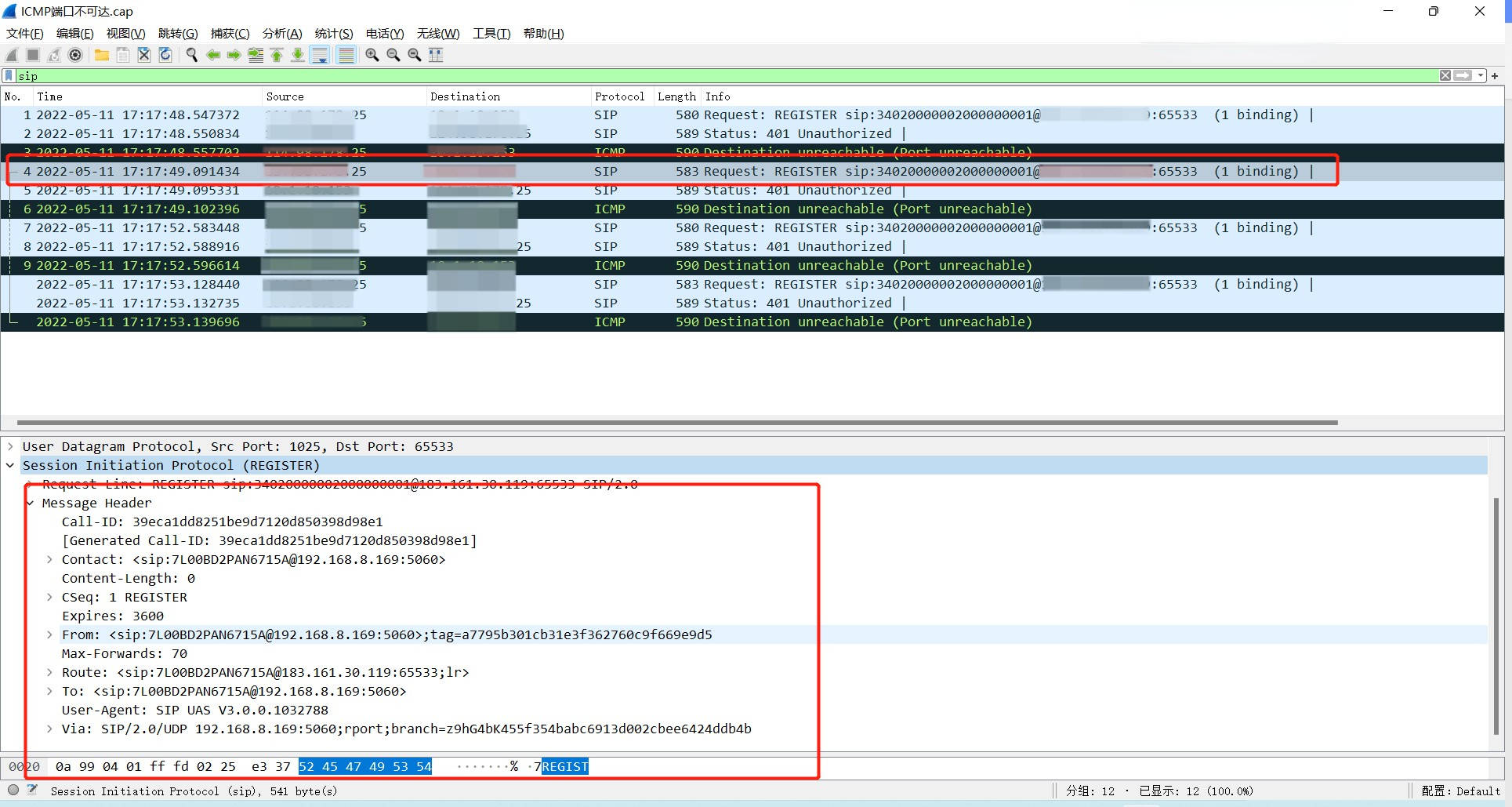The image size is (1512, 807).
Task: Select packet 6 ICMP Destination unreachable row
Action: click(x=752, y=209)
